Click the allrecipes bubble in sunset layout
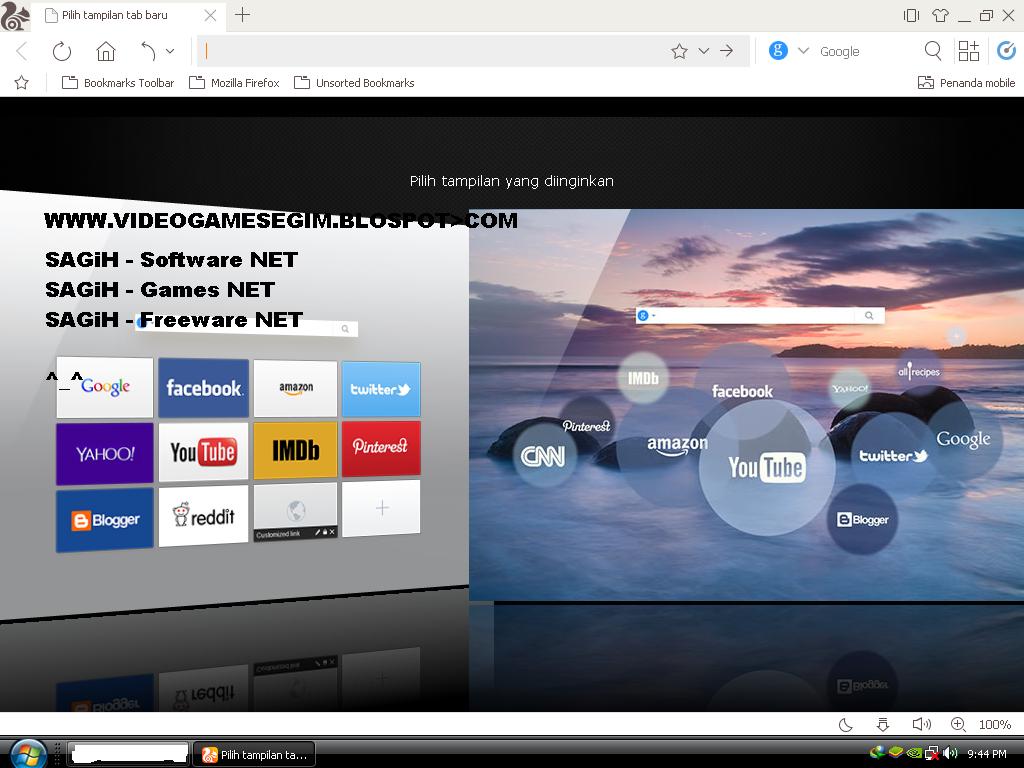 click(919, 372)
